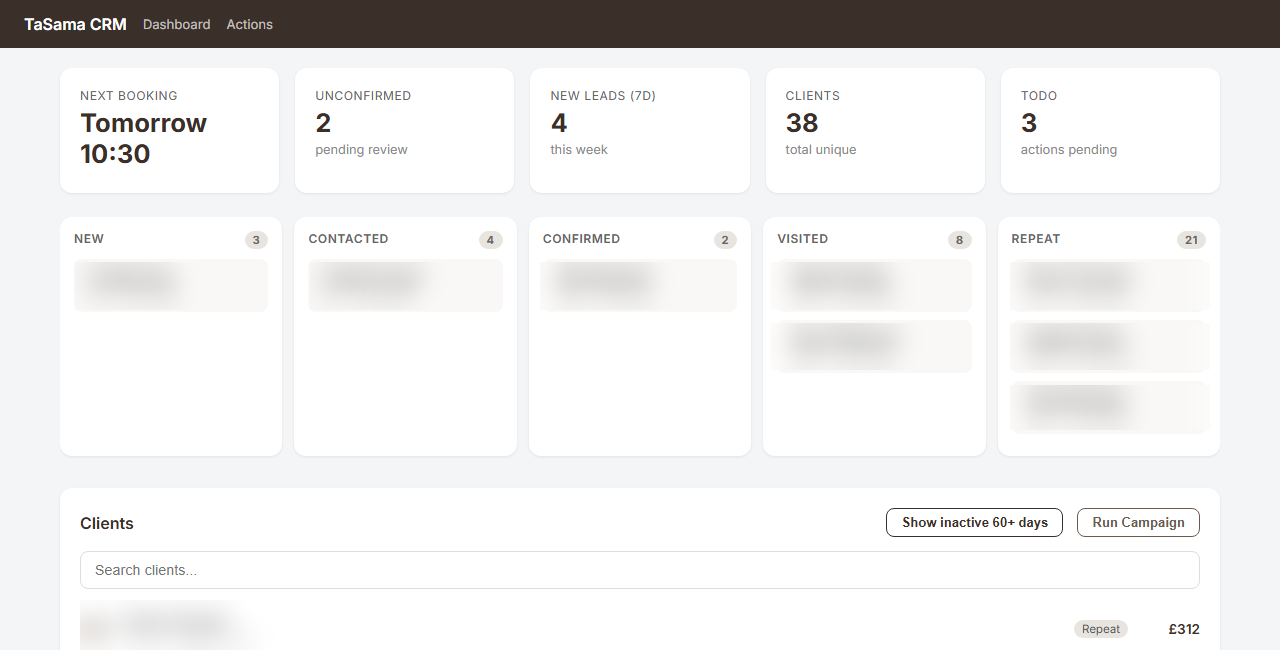Click the TaSama CRM logo
The height and width of the screenshot is (650, 1280).
click(x=74, y=24)
